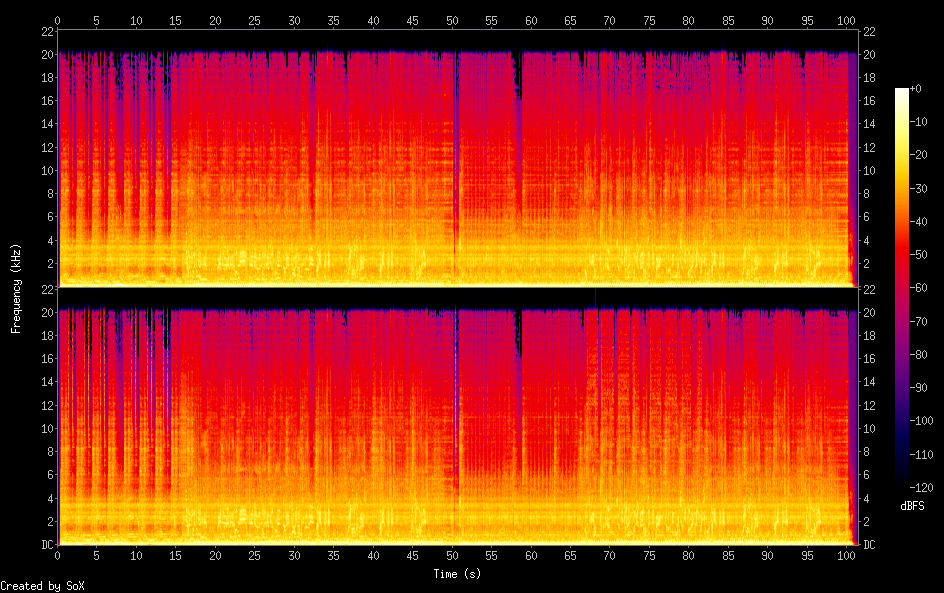This screenshot has height=593, width=944.
Task: Click the "Frequency (kHz)" axis label
Action: (16, 288)
